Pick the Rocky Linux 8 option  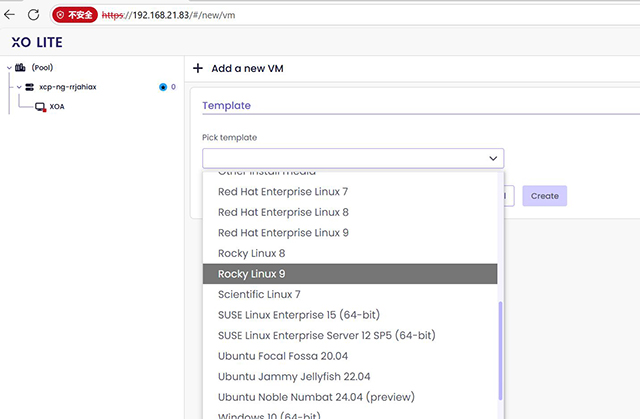click(350, 253)
